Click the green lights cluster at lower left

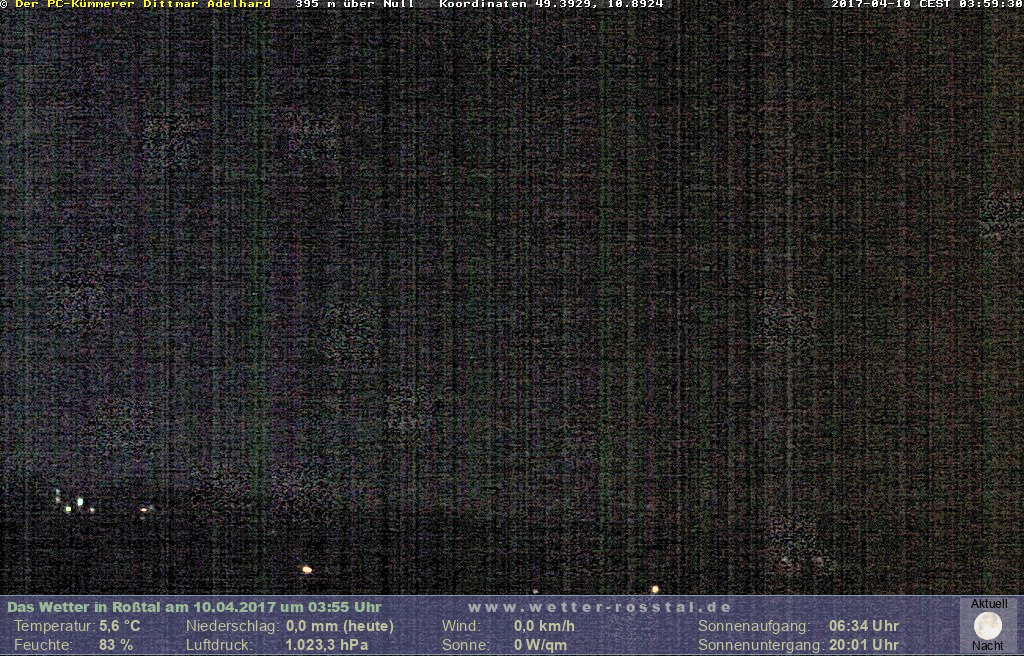coord(74,503)
